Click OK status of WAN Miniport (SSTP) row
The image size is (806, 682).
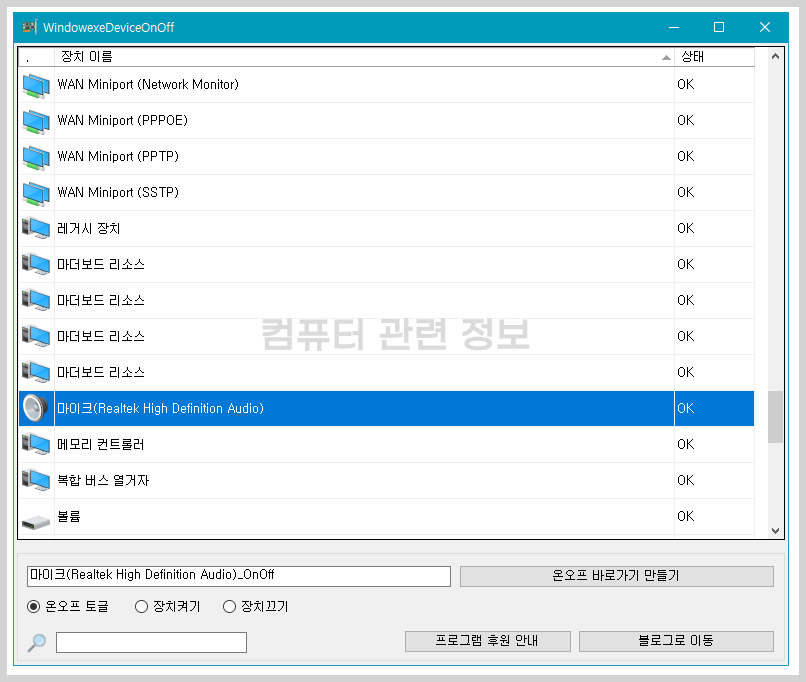685,193
